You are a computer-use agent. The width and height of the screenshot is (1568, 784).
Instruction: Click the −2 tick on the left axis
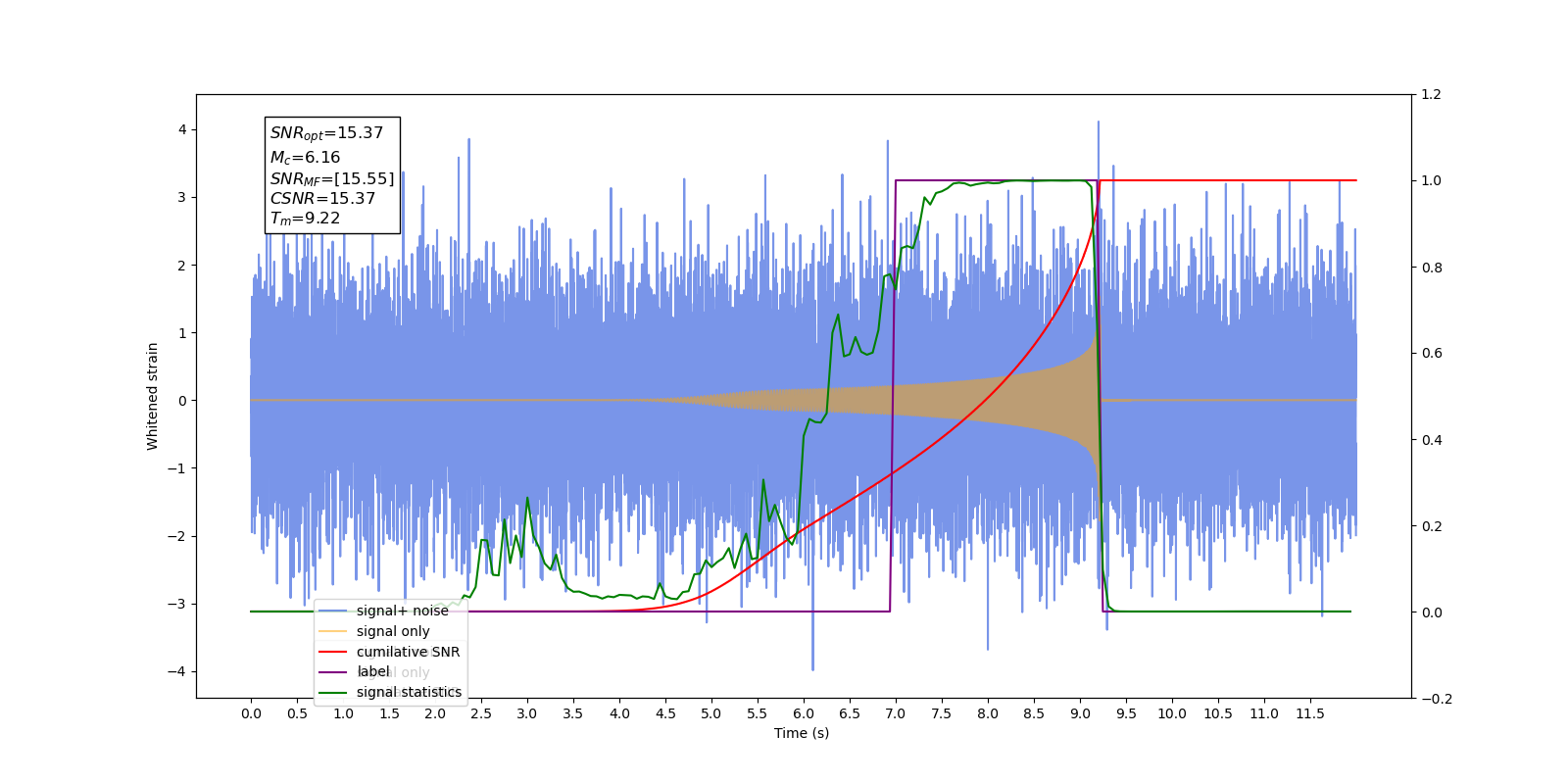point(176,536)
